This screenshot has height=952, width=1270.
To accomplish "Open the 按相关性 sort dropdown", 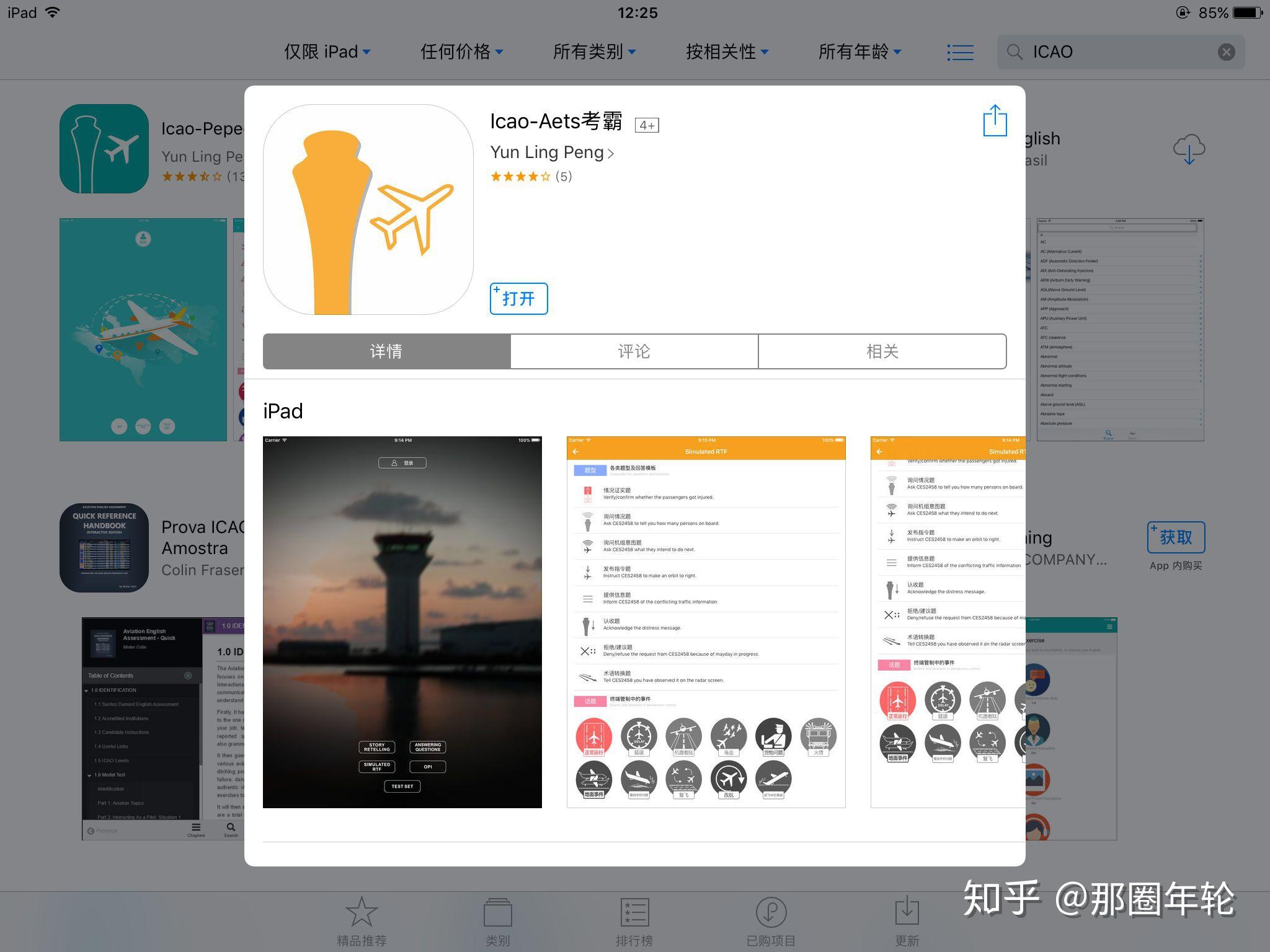I will click(727, 52).
